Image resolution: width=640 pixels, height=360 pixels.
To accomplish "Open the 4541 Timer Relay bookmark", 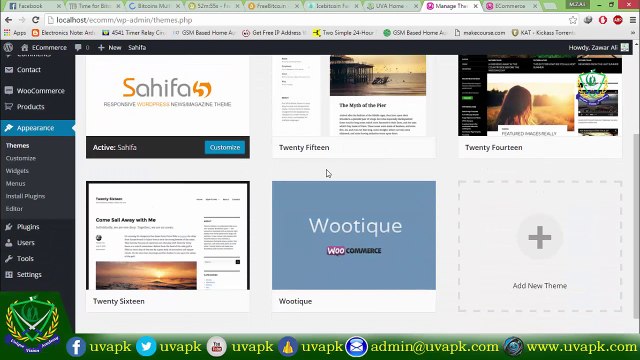I will click(x=133, y=33).
